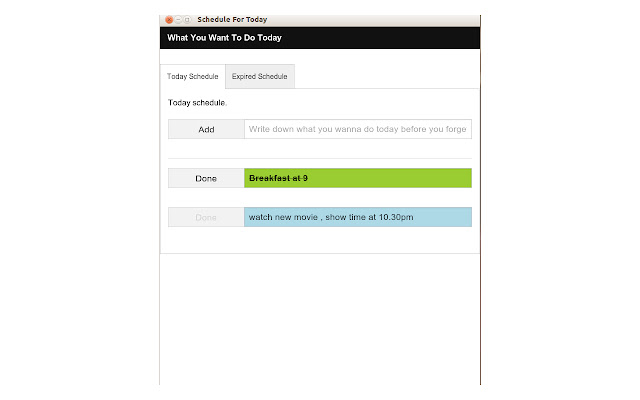The height and width of the screenshot is (400, 640).
Task: Open the Expired Schedule tab
Action: (x=260, y=76)
